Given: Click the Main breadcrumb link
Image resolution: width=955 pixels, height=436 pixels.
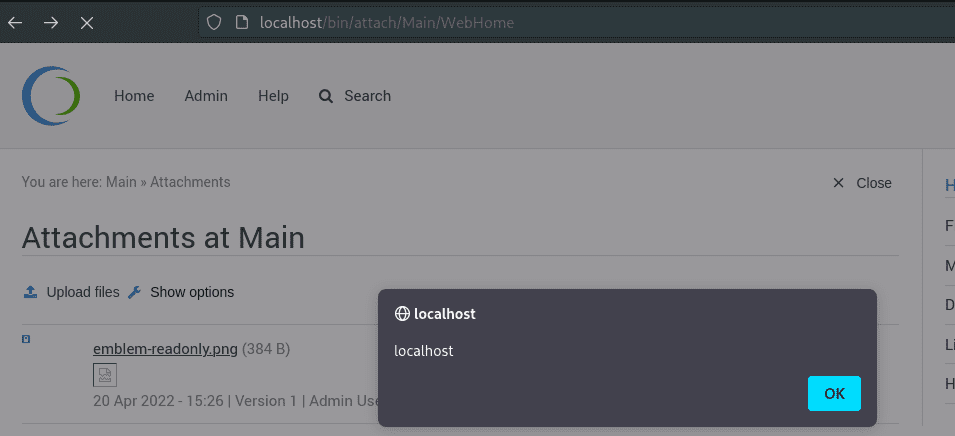Looking at the screenshot, I should coord(121,182).
